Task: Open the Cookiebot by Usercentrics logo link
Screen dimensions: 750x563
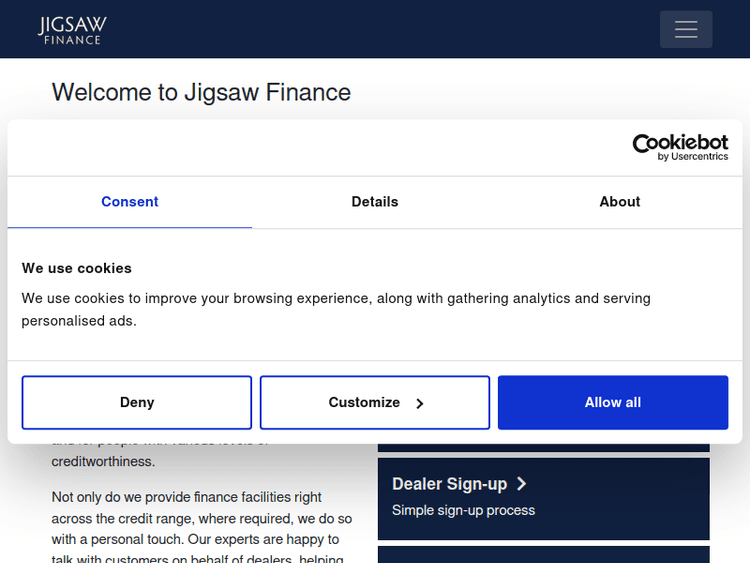Action: pos(680,147)
